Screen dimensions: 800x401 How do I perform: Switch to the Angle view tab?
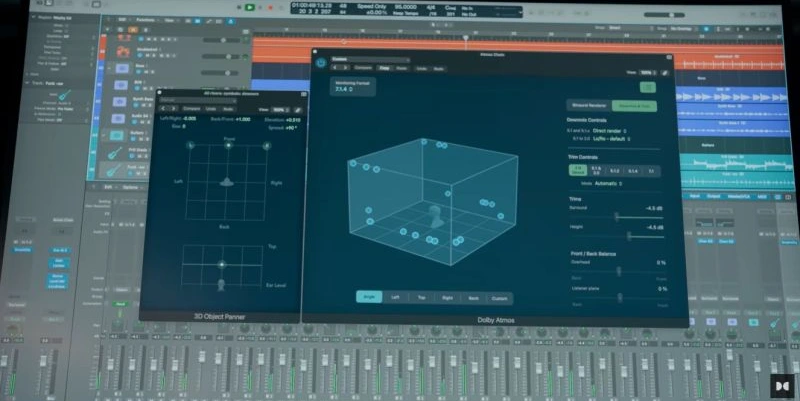[x=371, y=297]
